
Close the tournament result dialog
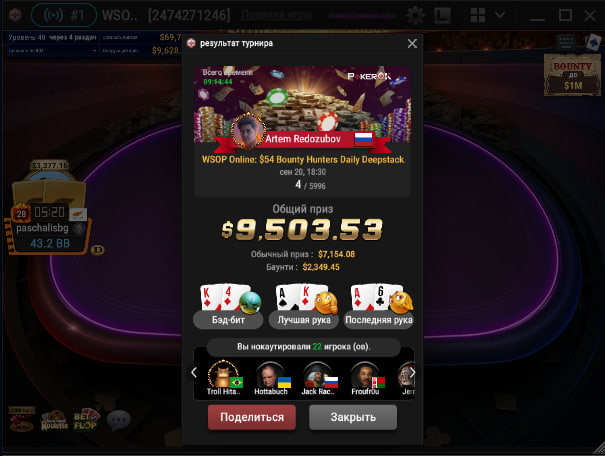(412, 44)
